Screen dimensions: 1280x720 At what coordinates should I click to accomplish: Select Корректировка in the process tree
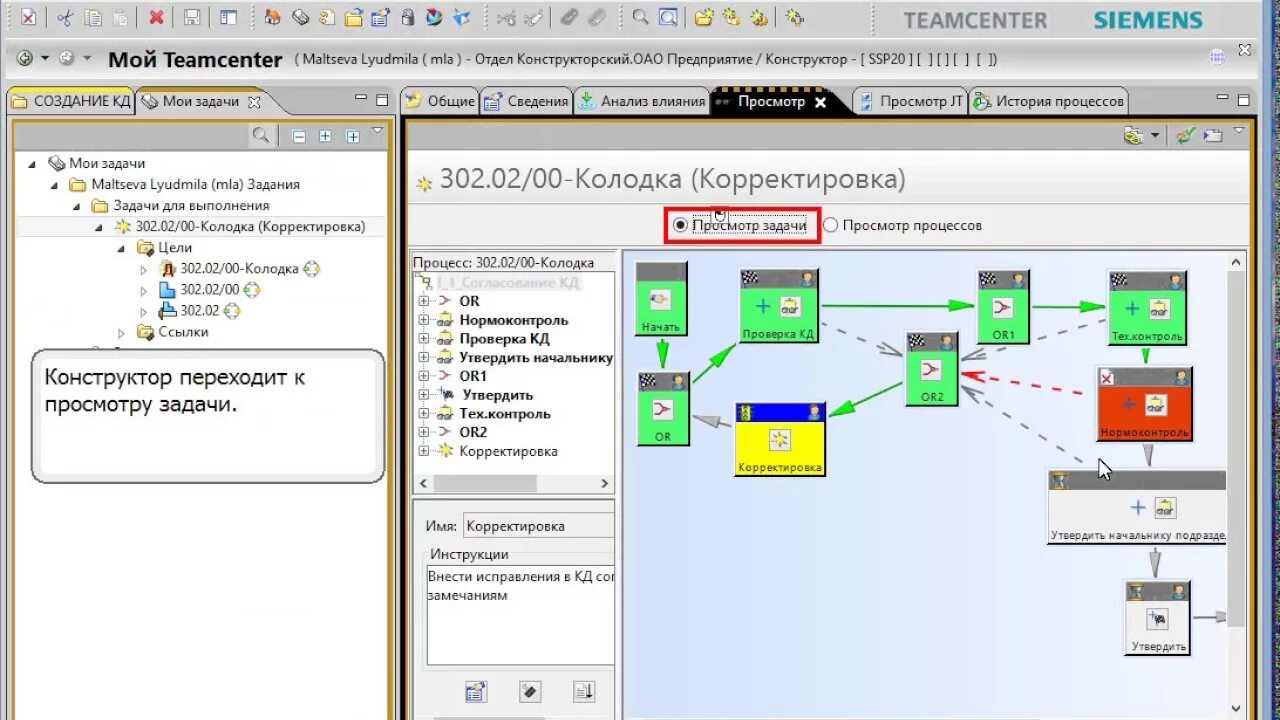[508, 451]
